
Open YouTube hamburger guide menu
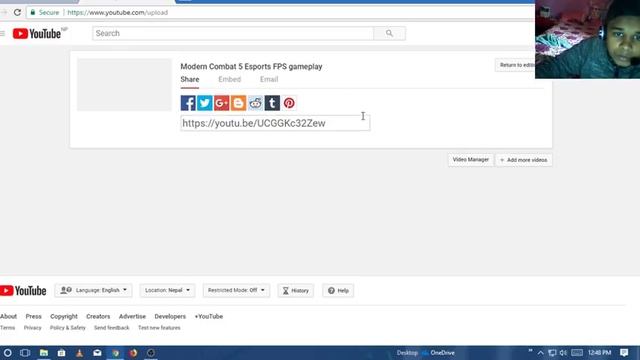click(x=2, y=33)
